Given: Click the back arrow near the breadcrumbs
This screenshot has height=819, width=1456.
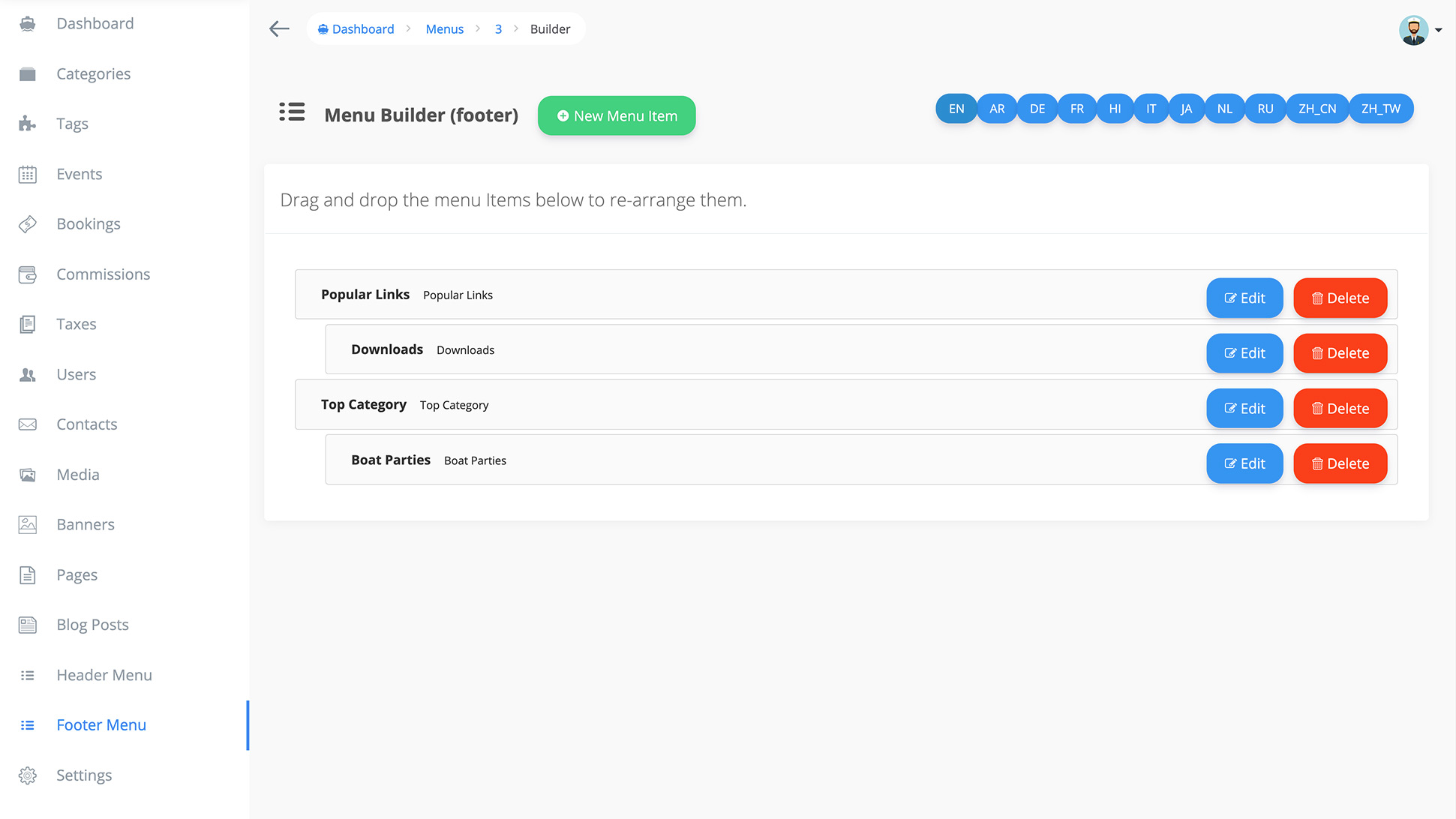Looking at the screenshot, I should (278, 28).
